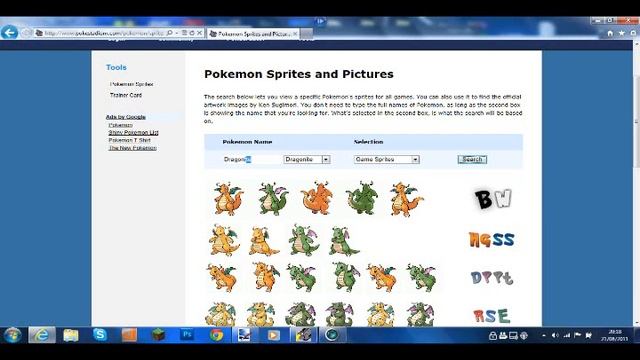Screen dimensions: 640x360
Task: Click the BW game logo
Action: pos(493,199)
